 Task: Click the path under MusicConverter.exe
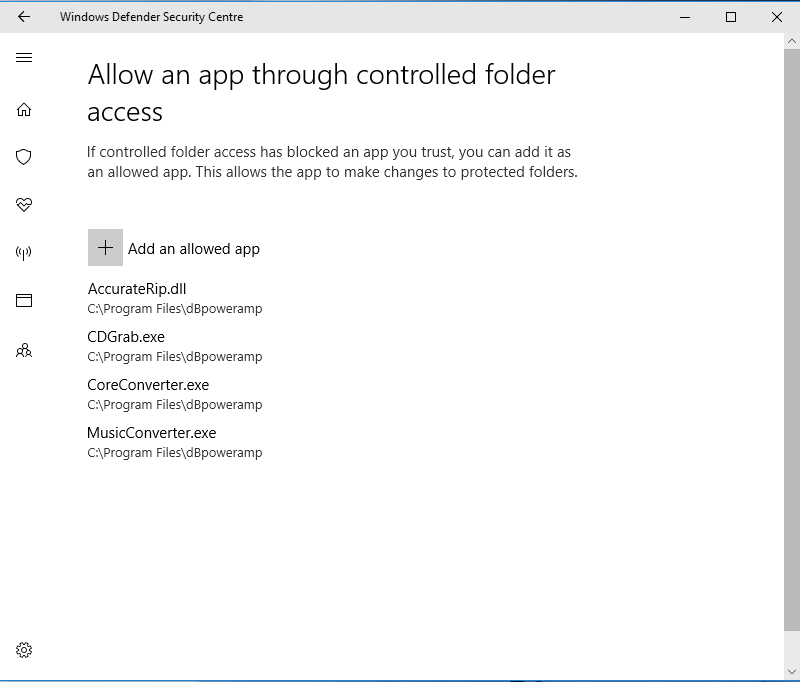click(x=174, y=452)
